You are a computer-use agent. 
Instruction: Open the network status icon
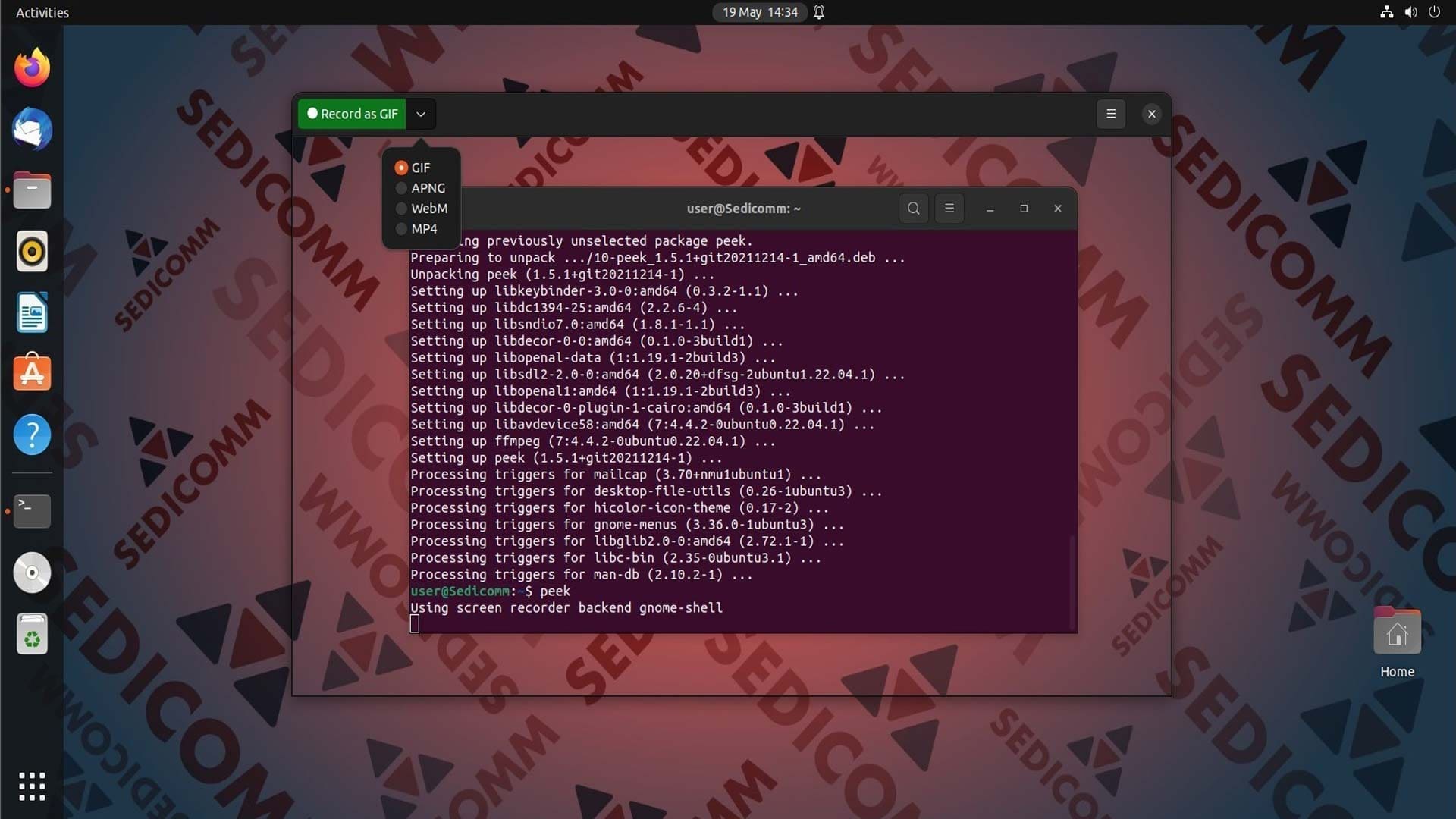(1386, 12)
